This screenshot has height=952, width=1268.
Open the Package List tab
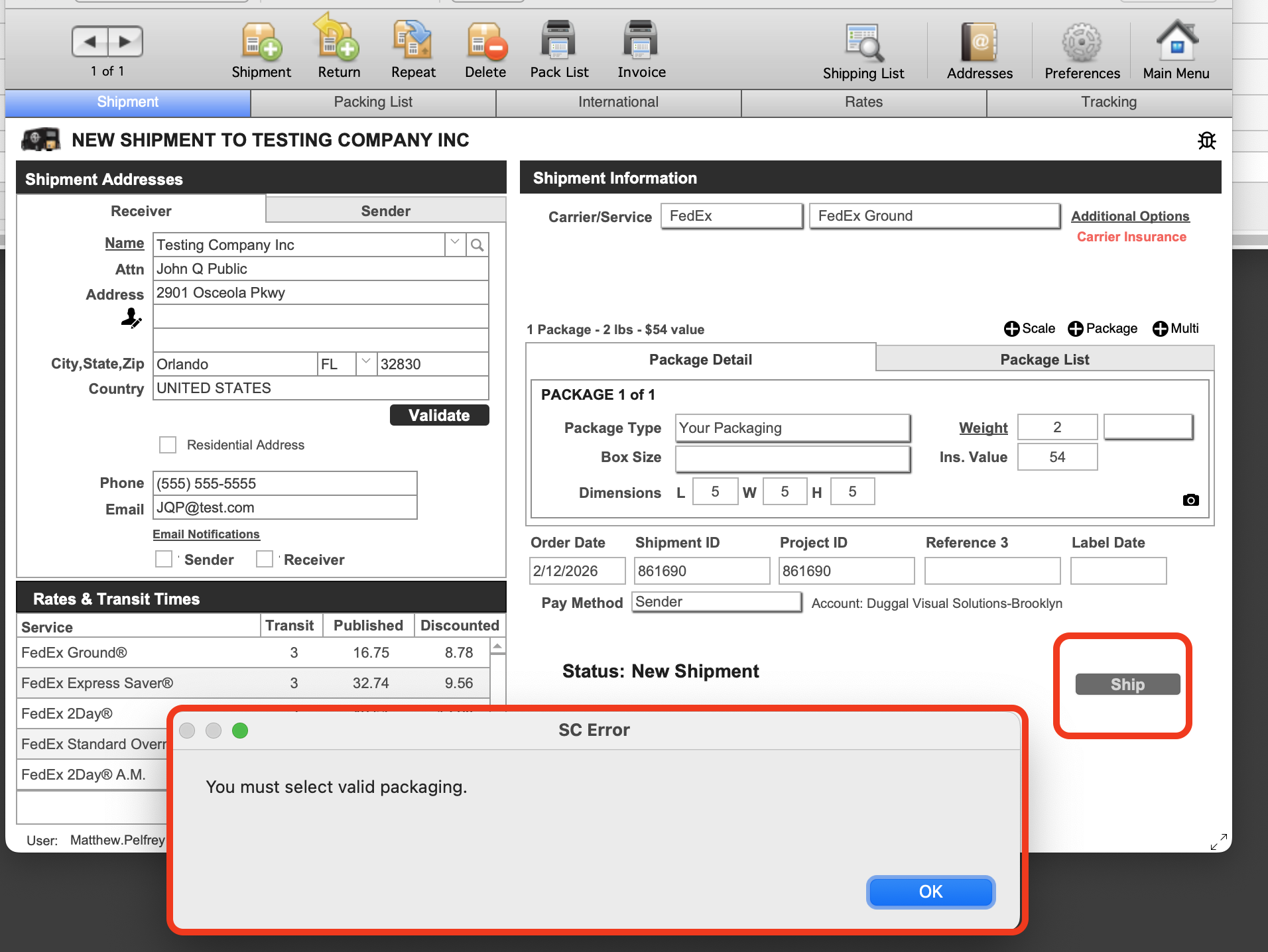pyautogui.click(x=1045, y=359)
